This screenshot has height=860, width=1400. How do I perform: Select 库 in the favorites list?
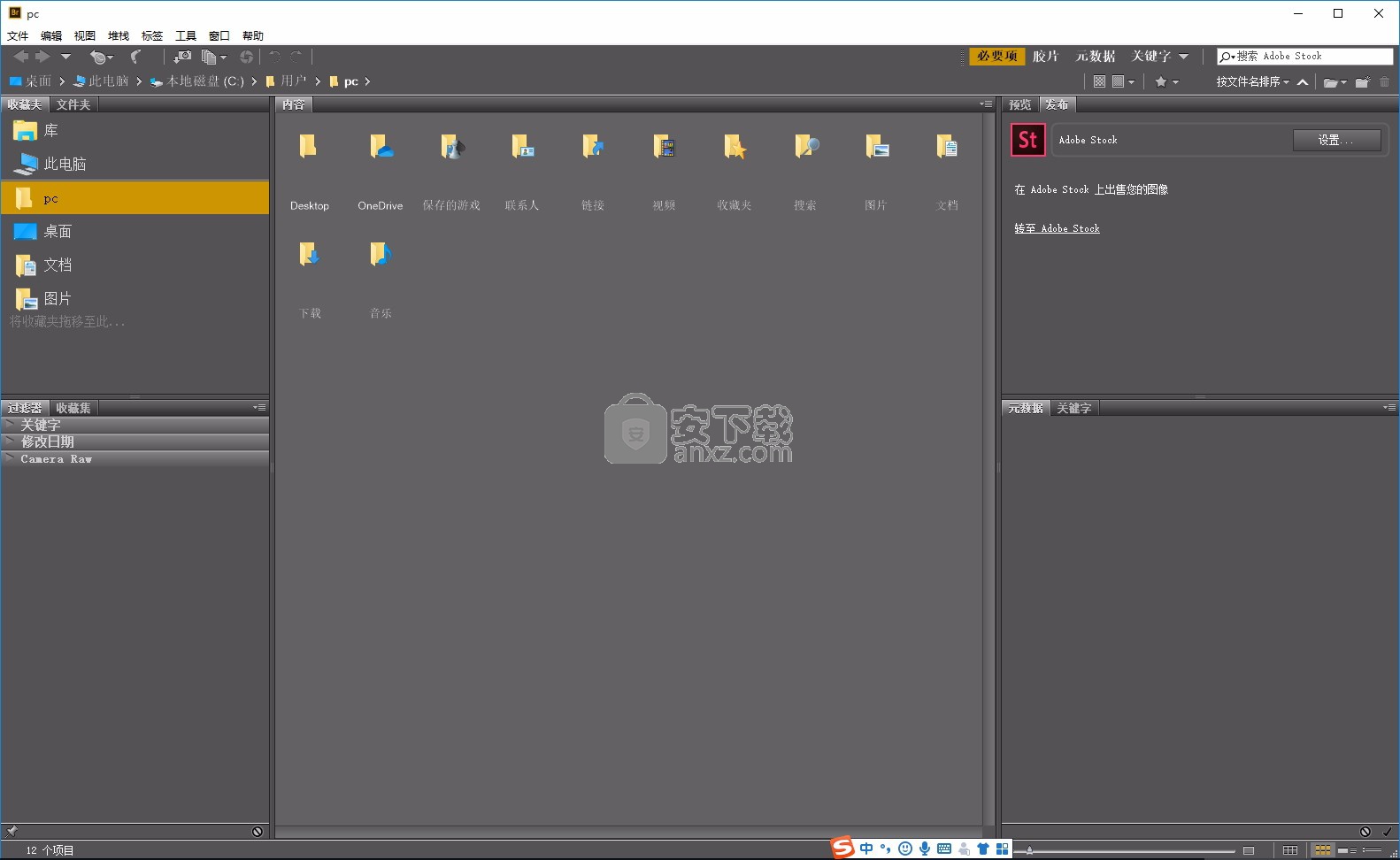point(135,131)
